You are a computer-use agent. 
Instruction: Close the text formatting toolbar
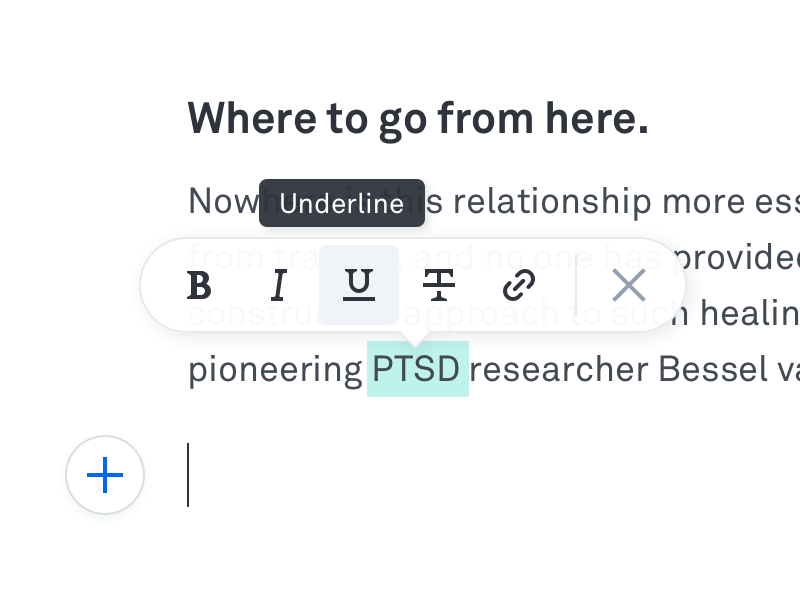[x=629, y=285]
